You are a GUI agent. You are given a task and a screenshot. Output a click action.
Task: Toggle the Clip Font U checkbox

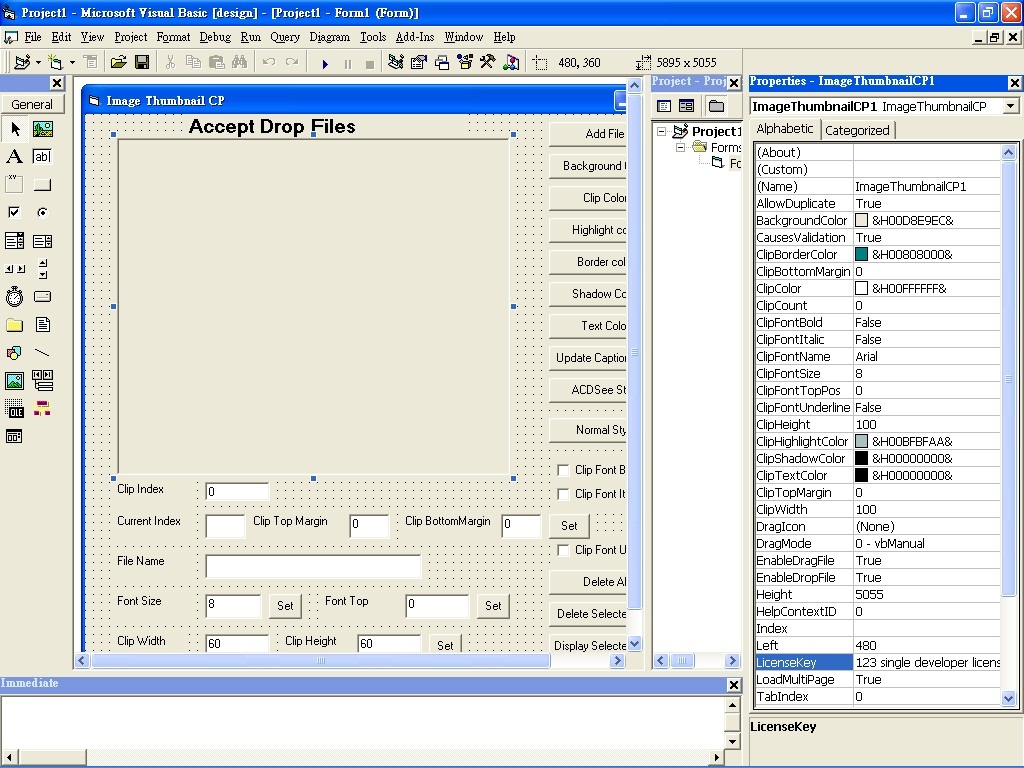(563, 550)
